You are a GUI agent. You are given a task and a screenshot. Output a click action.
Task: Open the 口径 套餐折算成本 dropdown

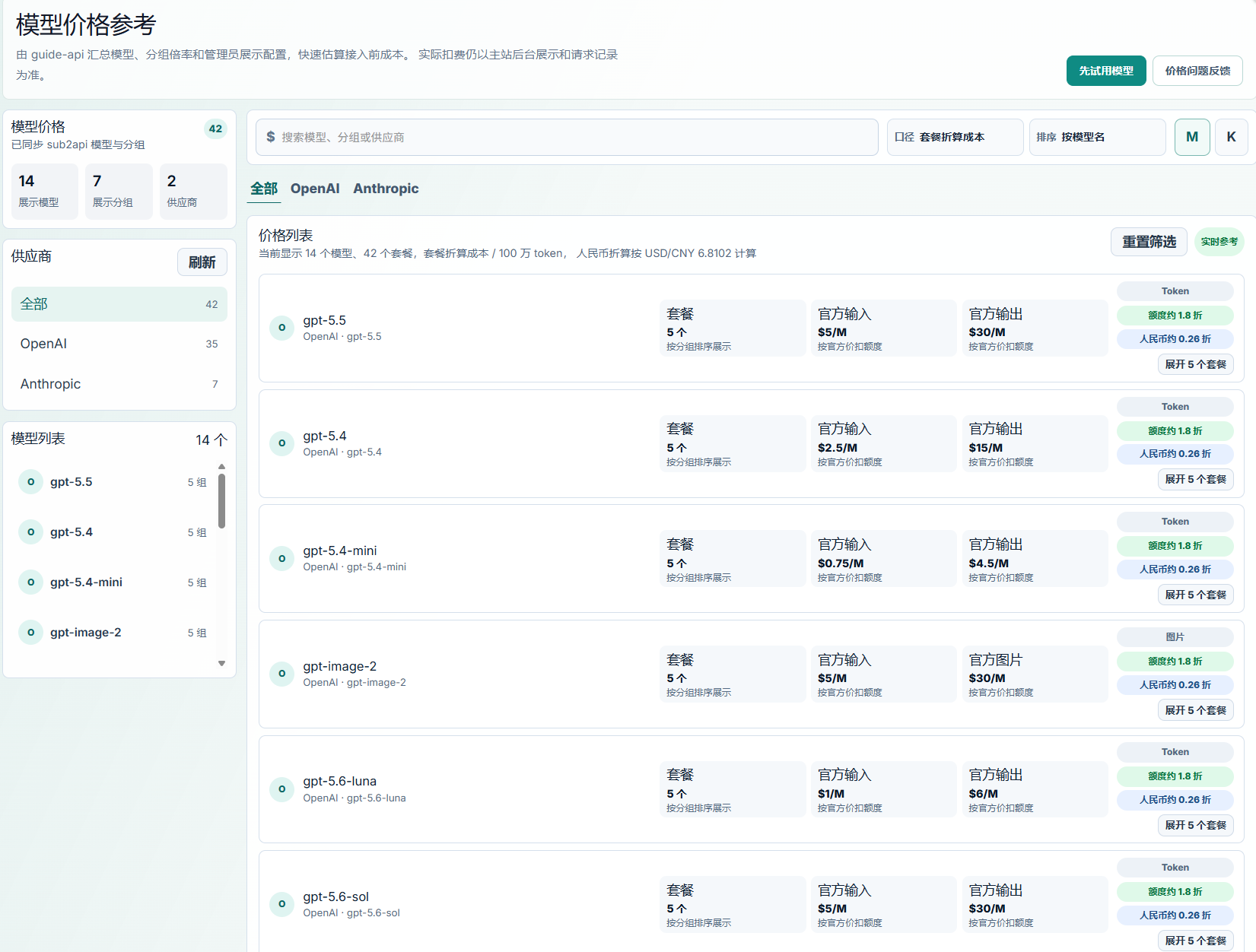955,137
